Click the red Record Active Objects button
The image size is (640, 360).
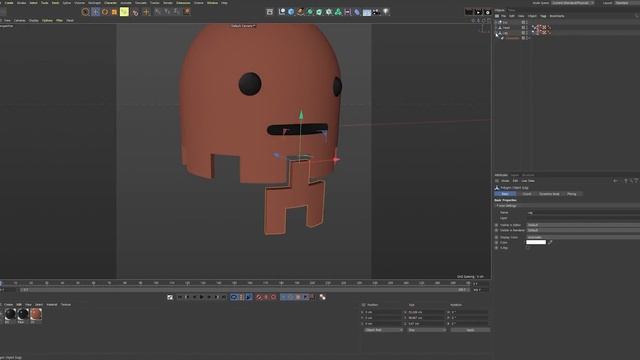tap(259, 297)
